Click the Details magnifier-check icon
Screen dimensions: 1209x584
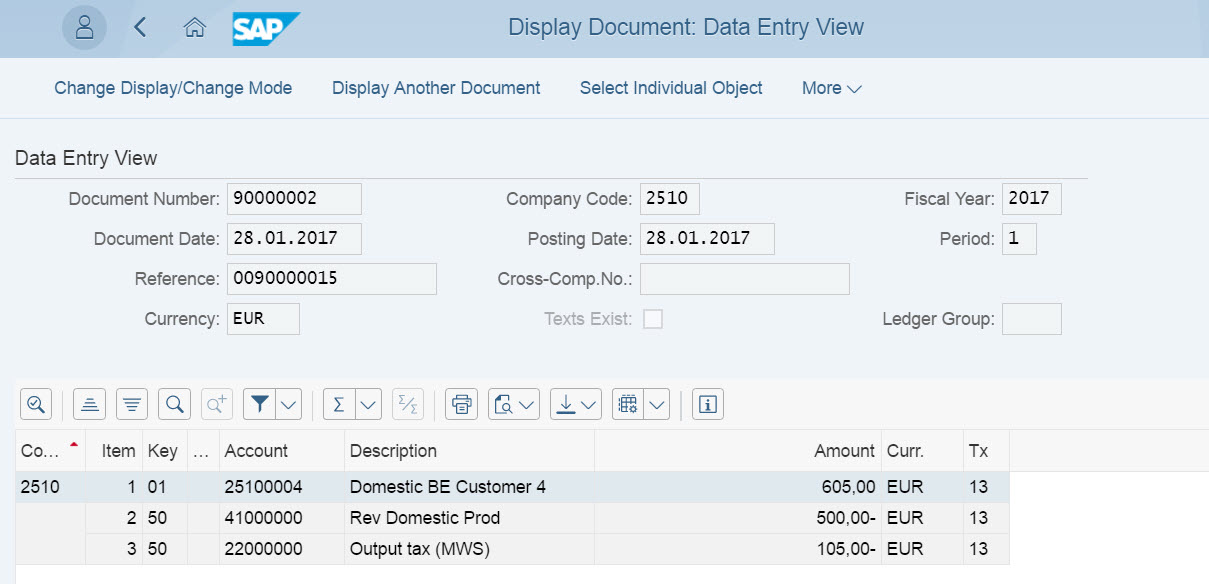click(36, 404)
